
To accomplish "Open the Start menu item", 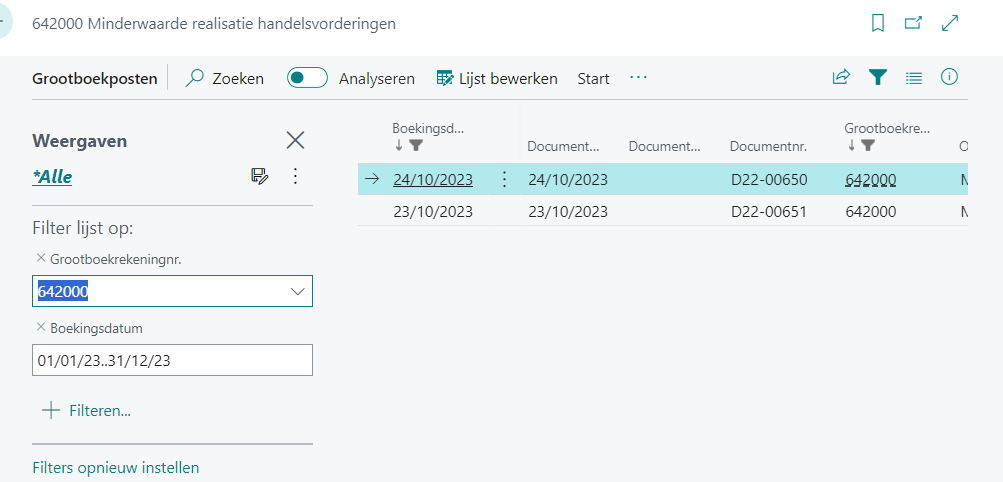I will point(593,78).
